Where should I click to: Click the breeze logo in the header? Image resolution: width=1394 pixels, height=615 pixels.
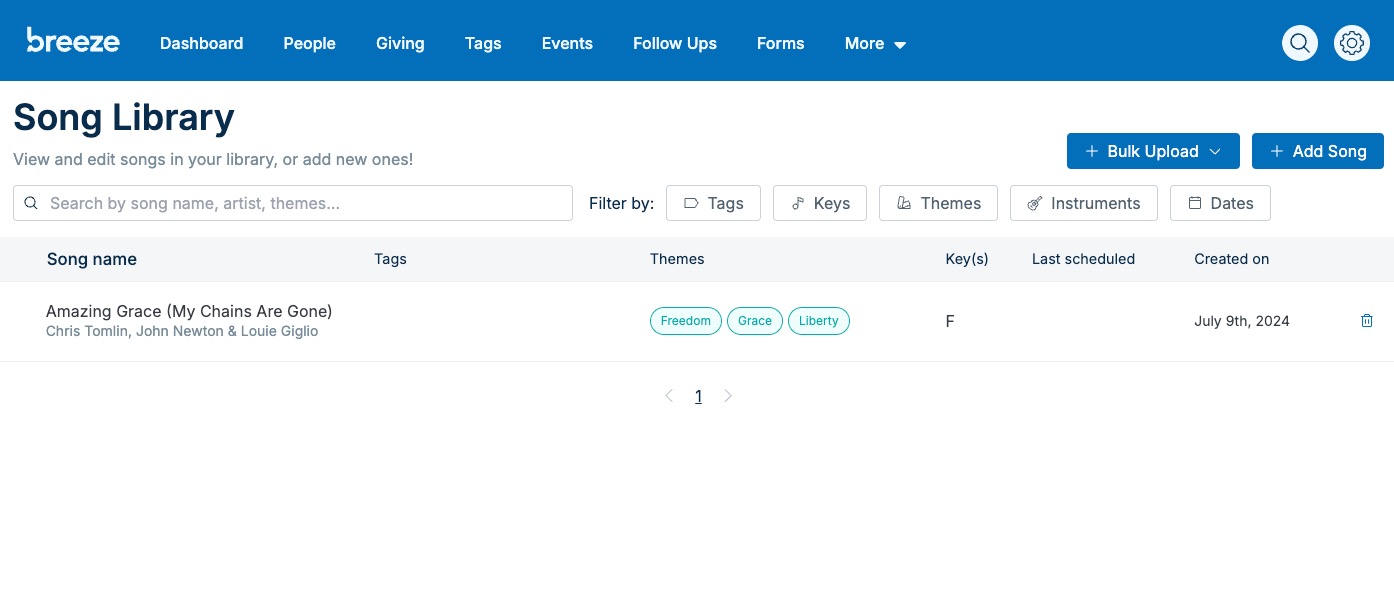coord(73,40)
